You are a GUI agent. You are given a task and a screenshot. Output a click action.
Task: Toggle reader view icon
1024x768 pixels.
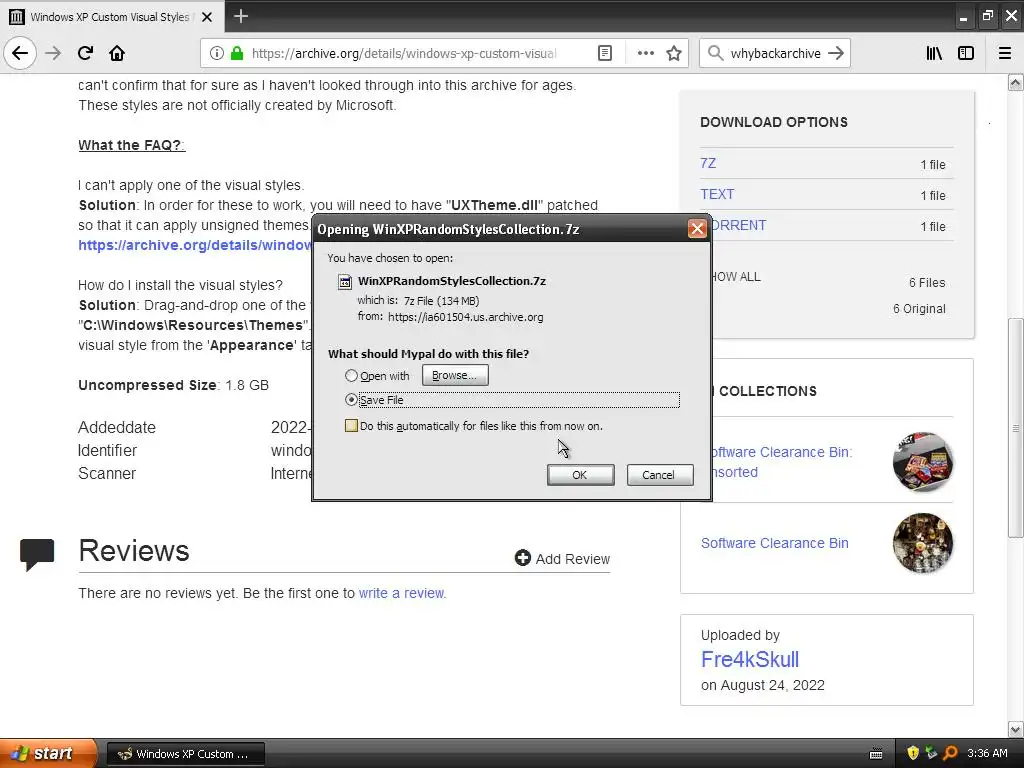click(605, 53)
